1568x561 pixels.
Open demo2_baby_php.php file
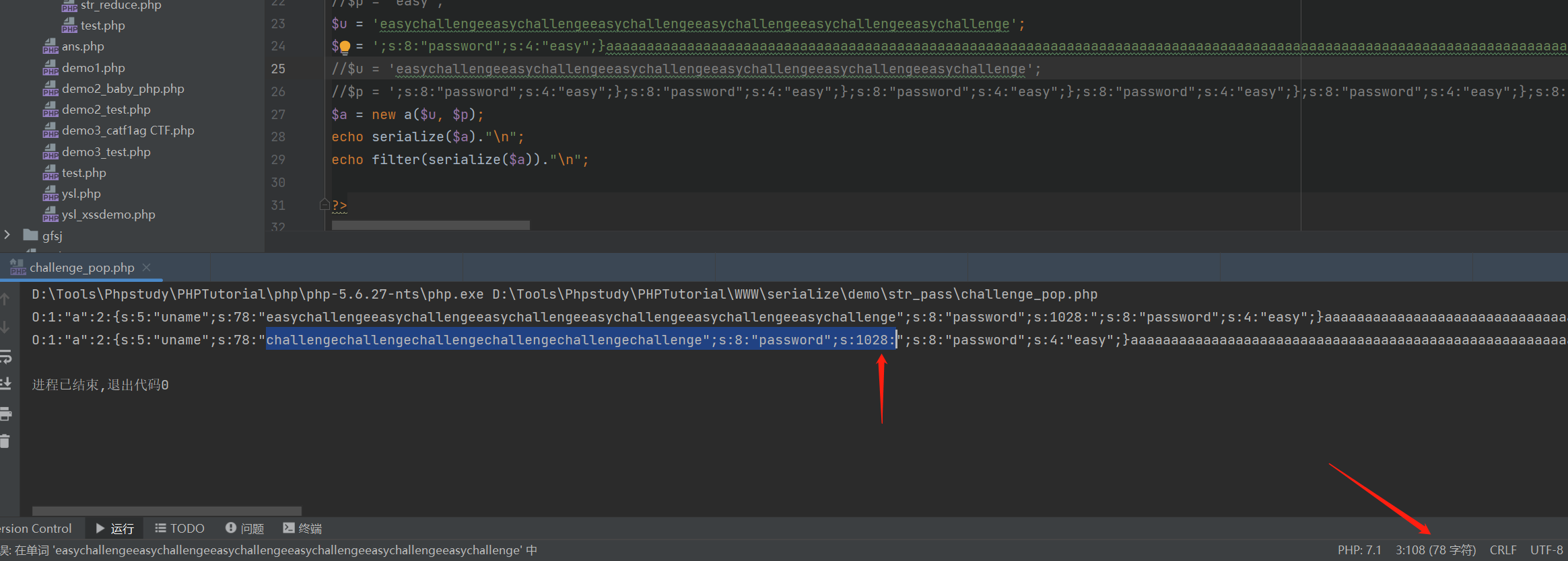123,89
